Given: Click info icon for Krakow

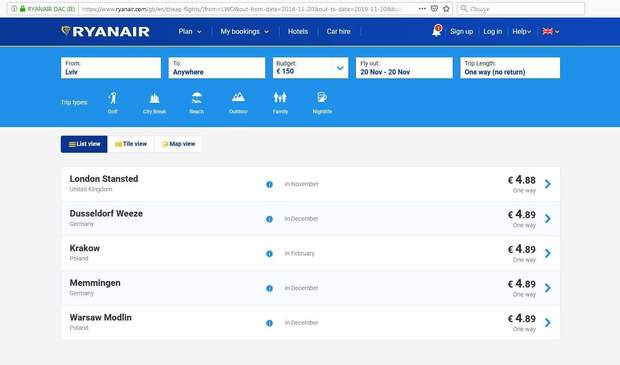Looking at the screenshot, I should 269,254.
